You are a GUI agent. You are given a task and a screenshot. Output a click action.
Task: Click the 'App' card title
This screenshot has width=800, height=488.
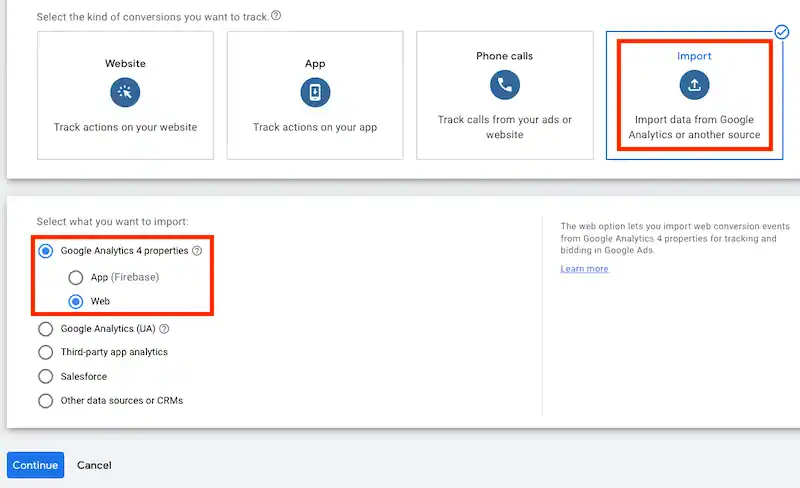coord(315,63)
